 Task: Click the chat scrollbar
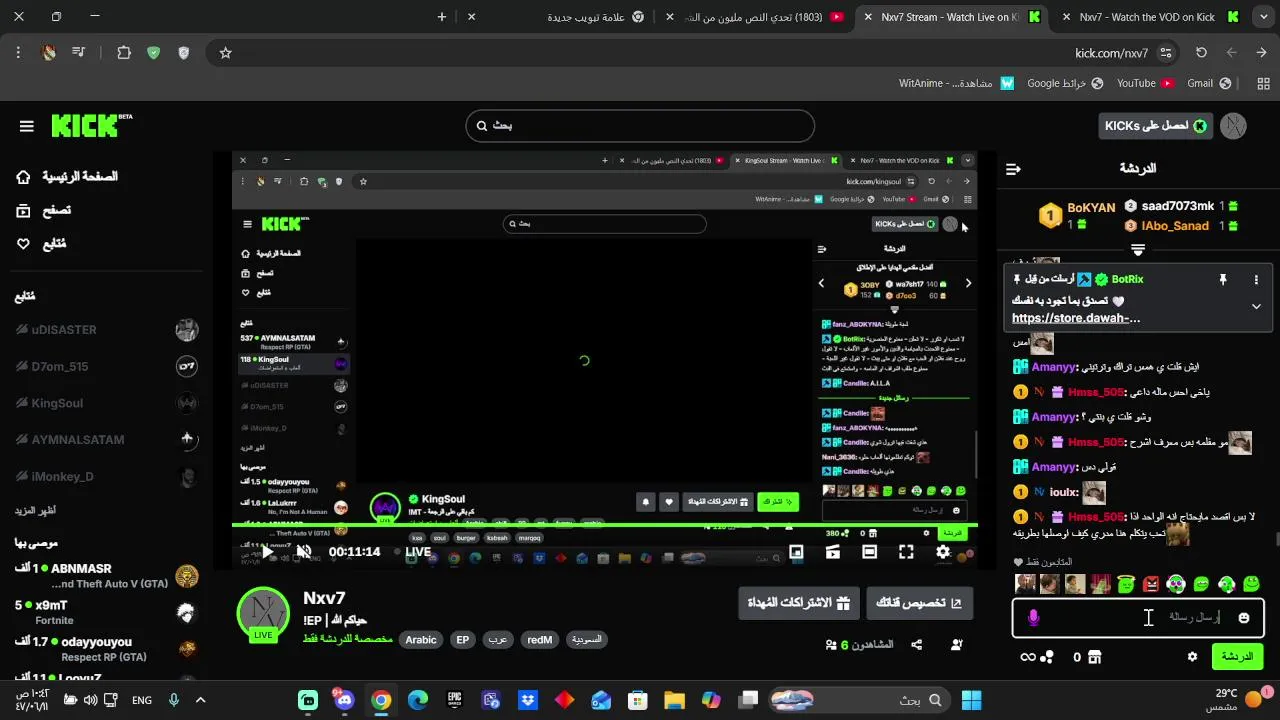coord(1276,540)
